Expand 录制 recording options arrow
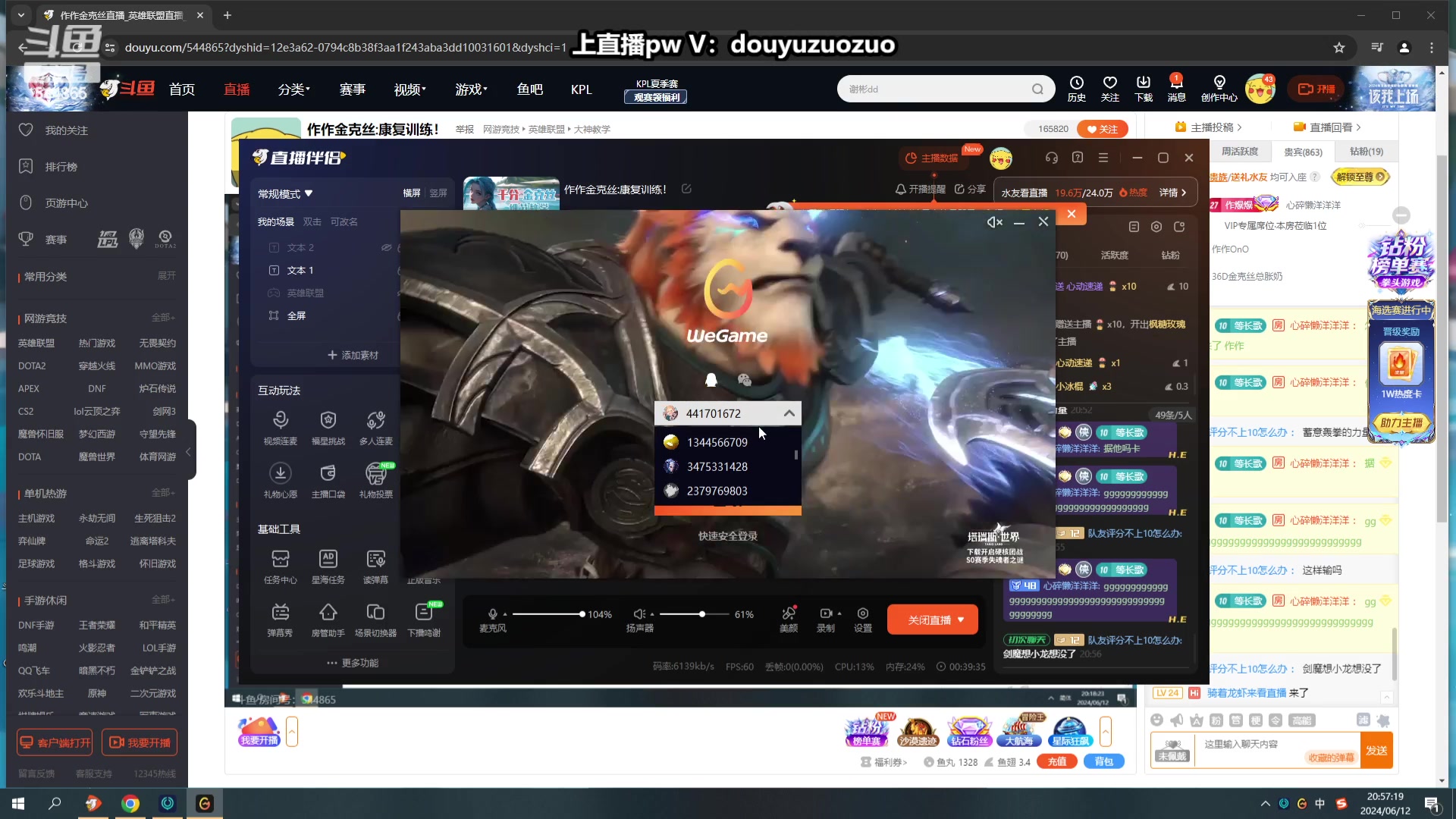 point(839,613)
